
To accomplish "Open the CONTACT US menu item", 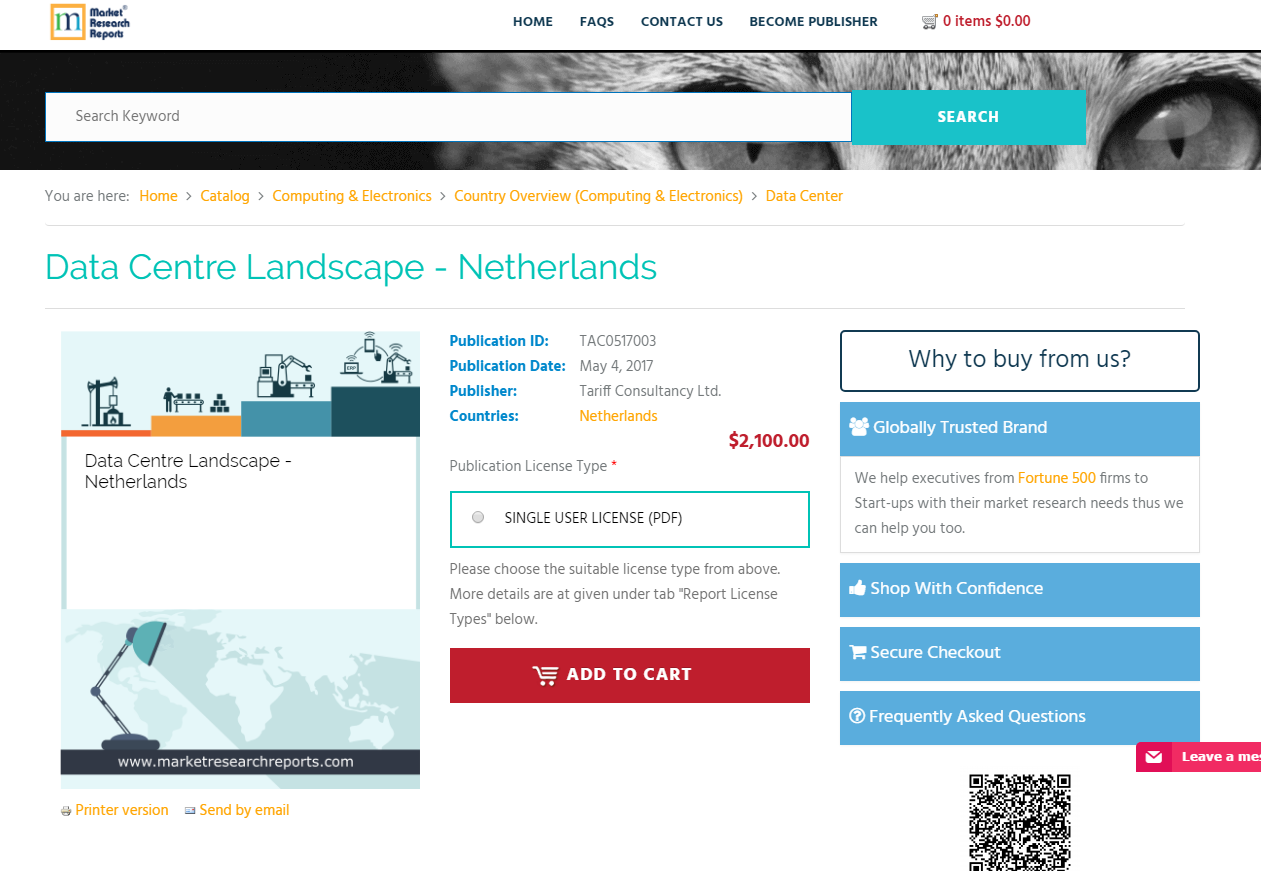I will pyautogui.click(x=682, y=21).
